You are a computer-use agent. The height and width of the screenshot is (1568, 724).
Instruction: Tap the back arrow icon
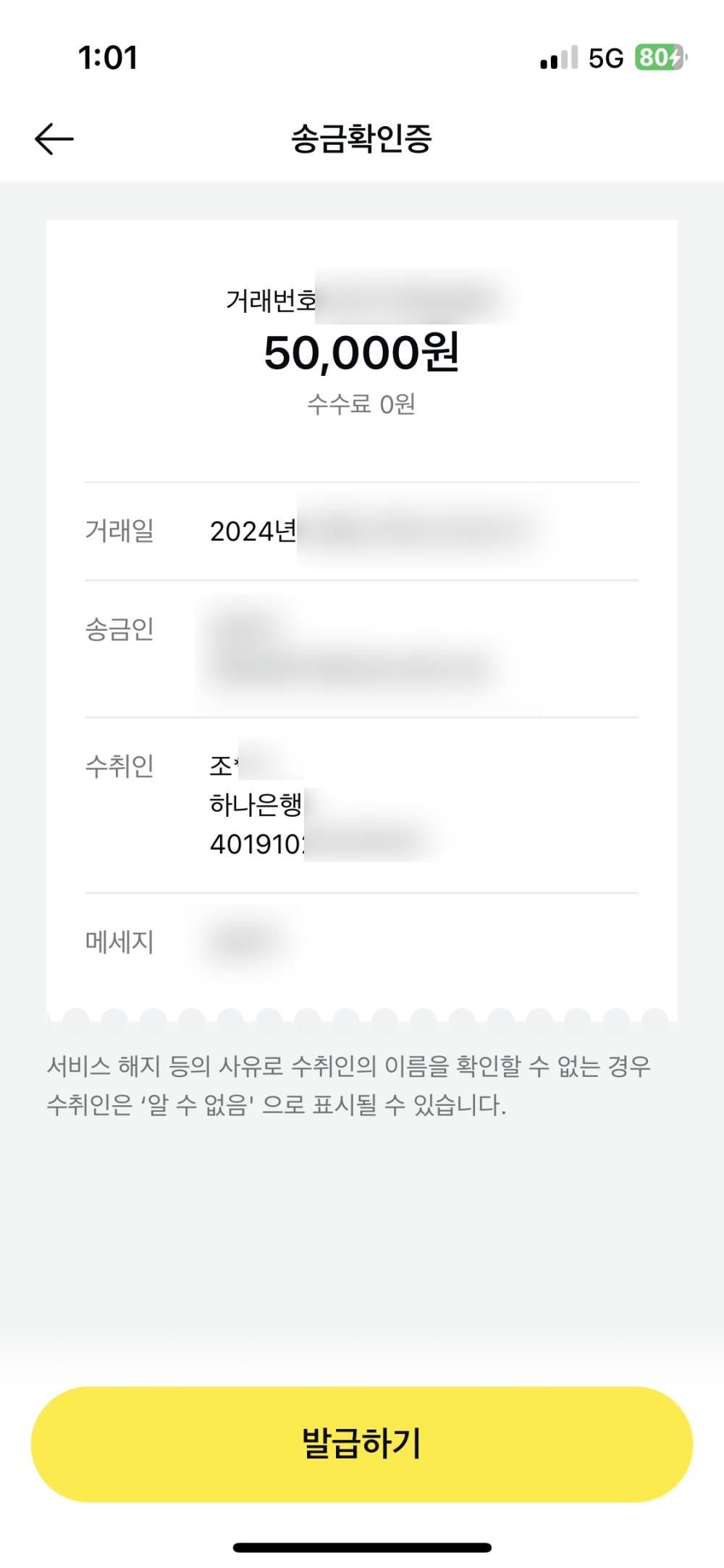[x=54, y=138]
